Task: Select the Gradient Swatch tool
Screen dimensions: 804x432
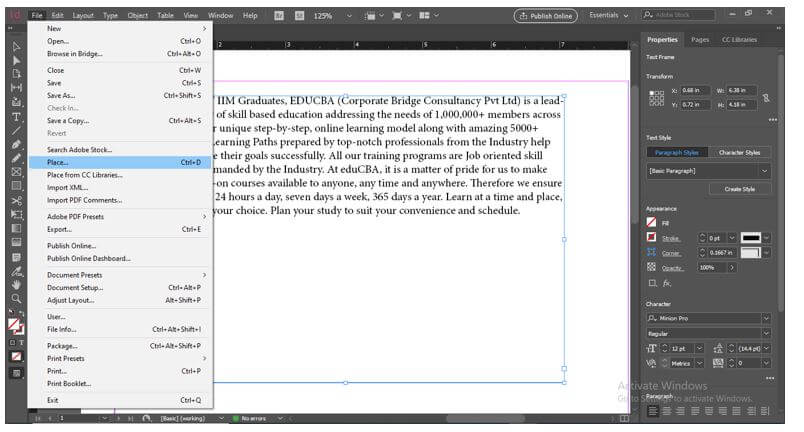Action: (16, 228)
